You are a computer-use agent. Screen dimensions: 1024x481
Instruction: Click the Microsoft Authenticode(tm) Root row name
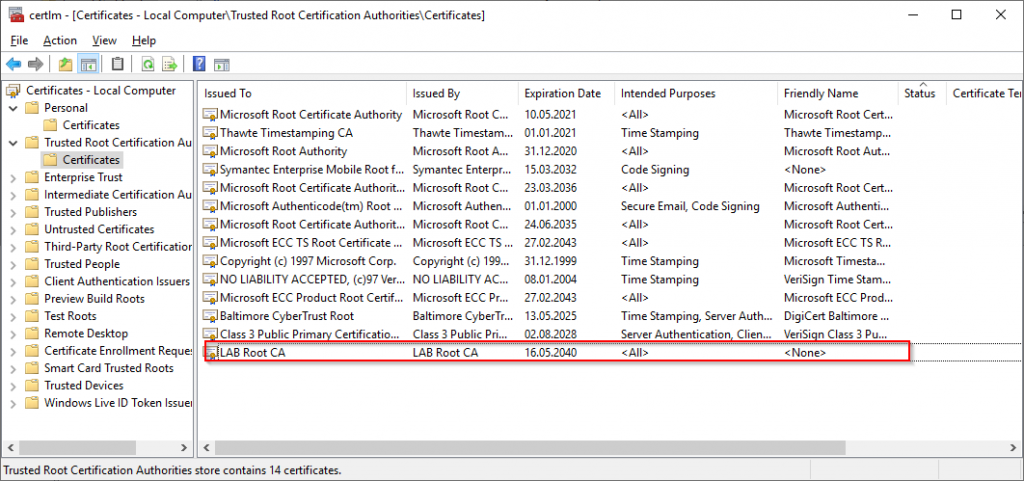[x=310, y=206]
